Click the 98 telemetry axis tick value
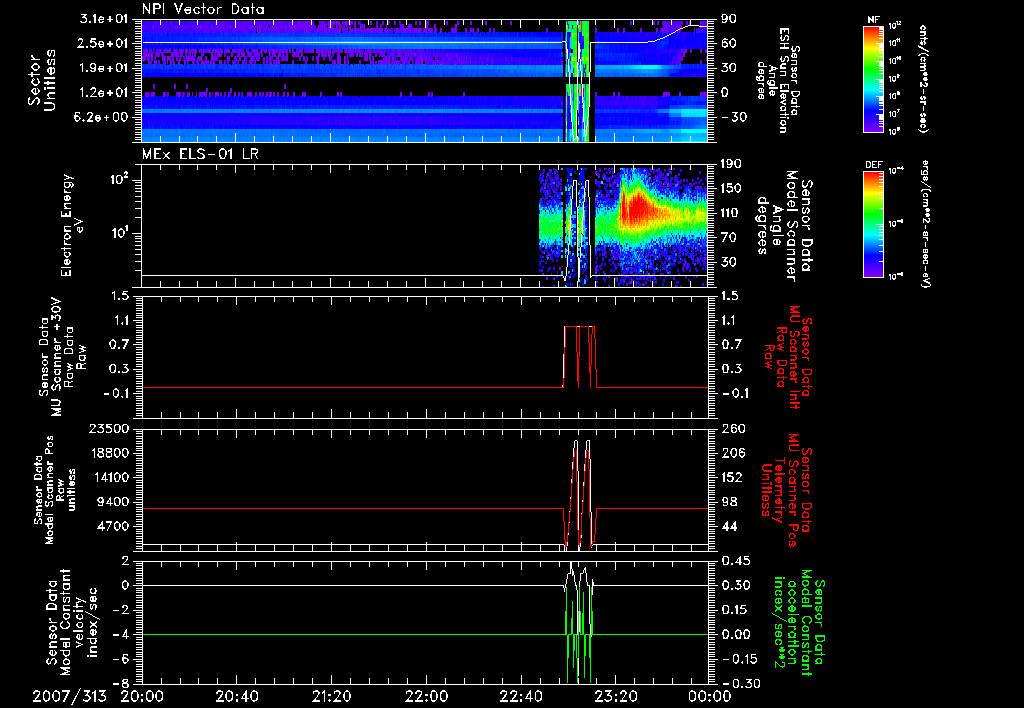 [x=729, y=502]
